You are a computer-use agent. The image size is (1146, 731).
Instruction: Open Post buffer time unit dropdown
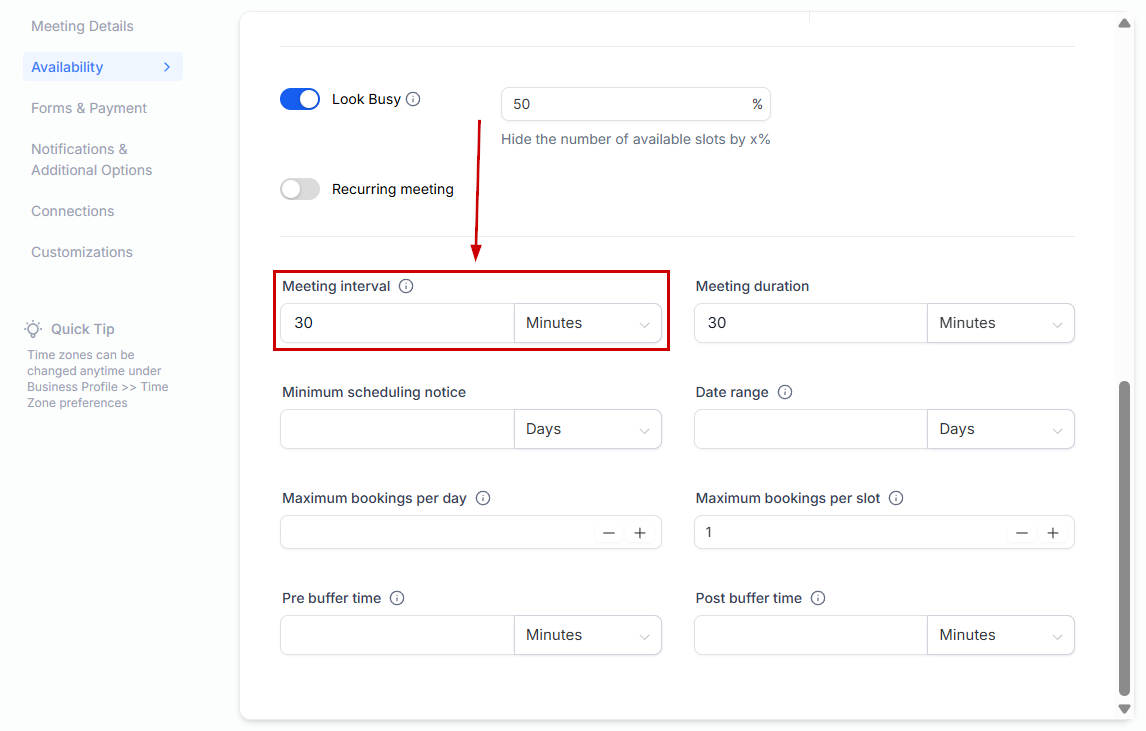click(x=1000, y=635)
